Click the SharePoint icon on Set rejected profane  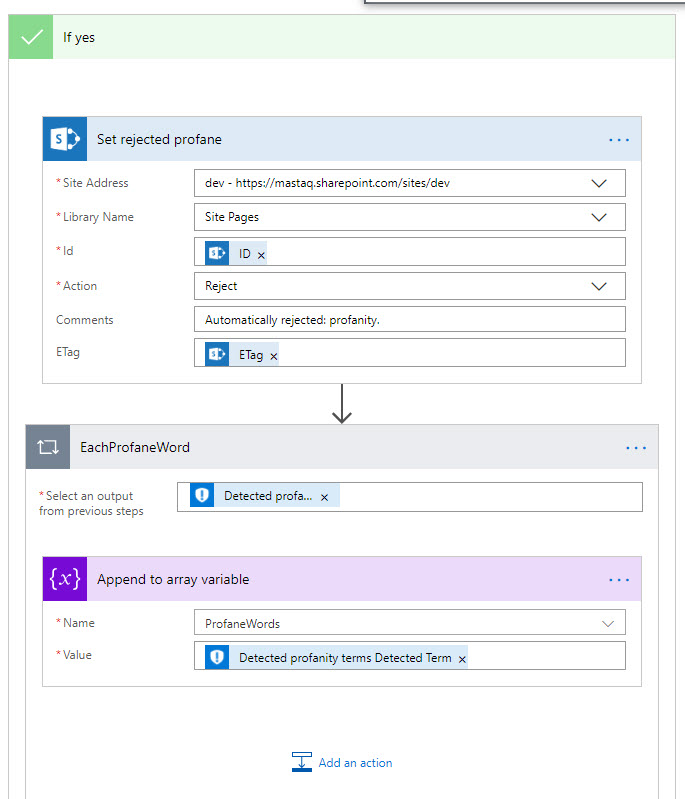65,139
